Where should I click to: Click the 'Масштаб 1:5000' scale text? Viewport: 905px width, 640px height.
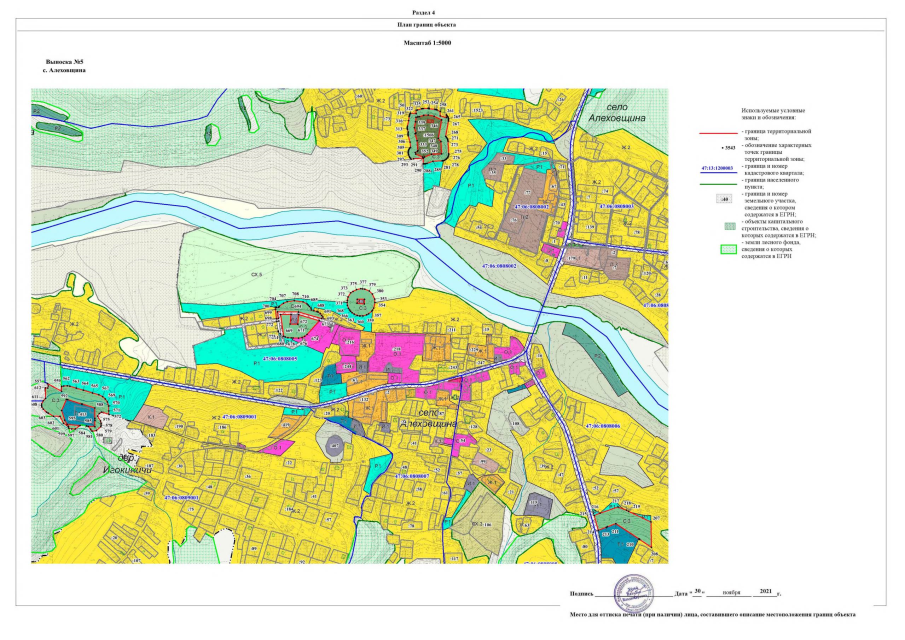tap(452, 46)
